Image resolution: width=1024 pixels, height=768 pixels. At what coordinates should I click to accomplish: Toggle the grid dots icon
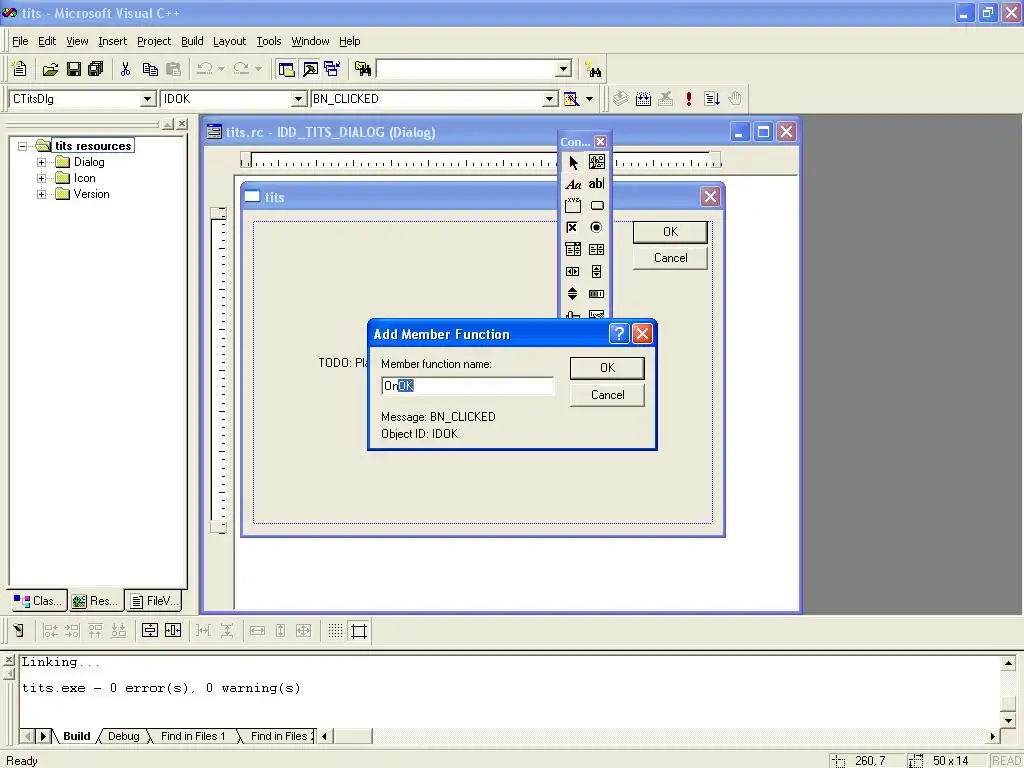point(335,630)
